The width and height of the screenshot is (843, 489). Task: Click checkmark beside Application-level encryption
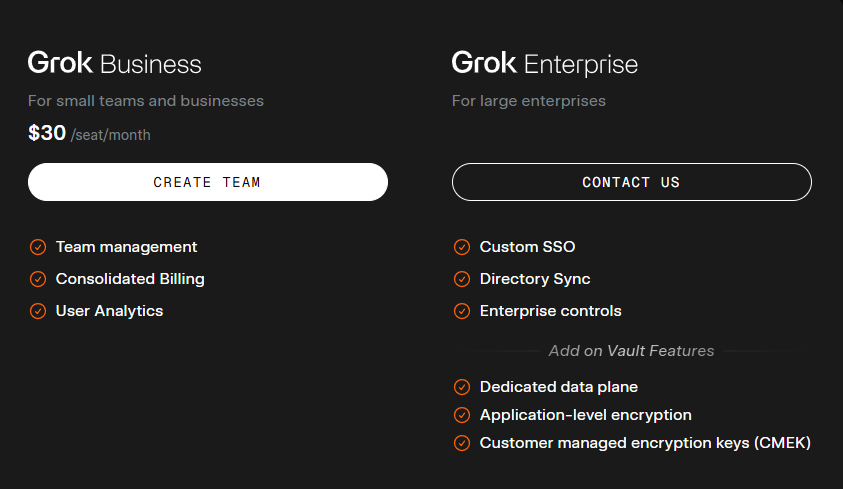coord(462,415)
